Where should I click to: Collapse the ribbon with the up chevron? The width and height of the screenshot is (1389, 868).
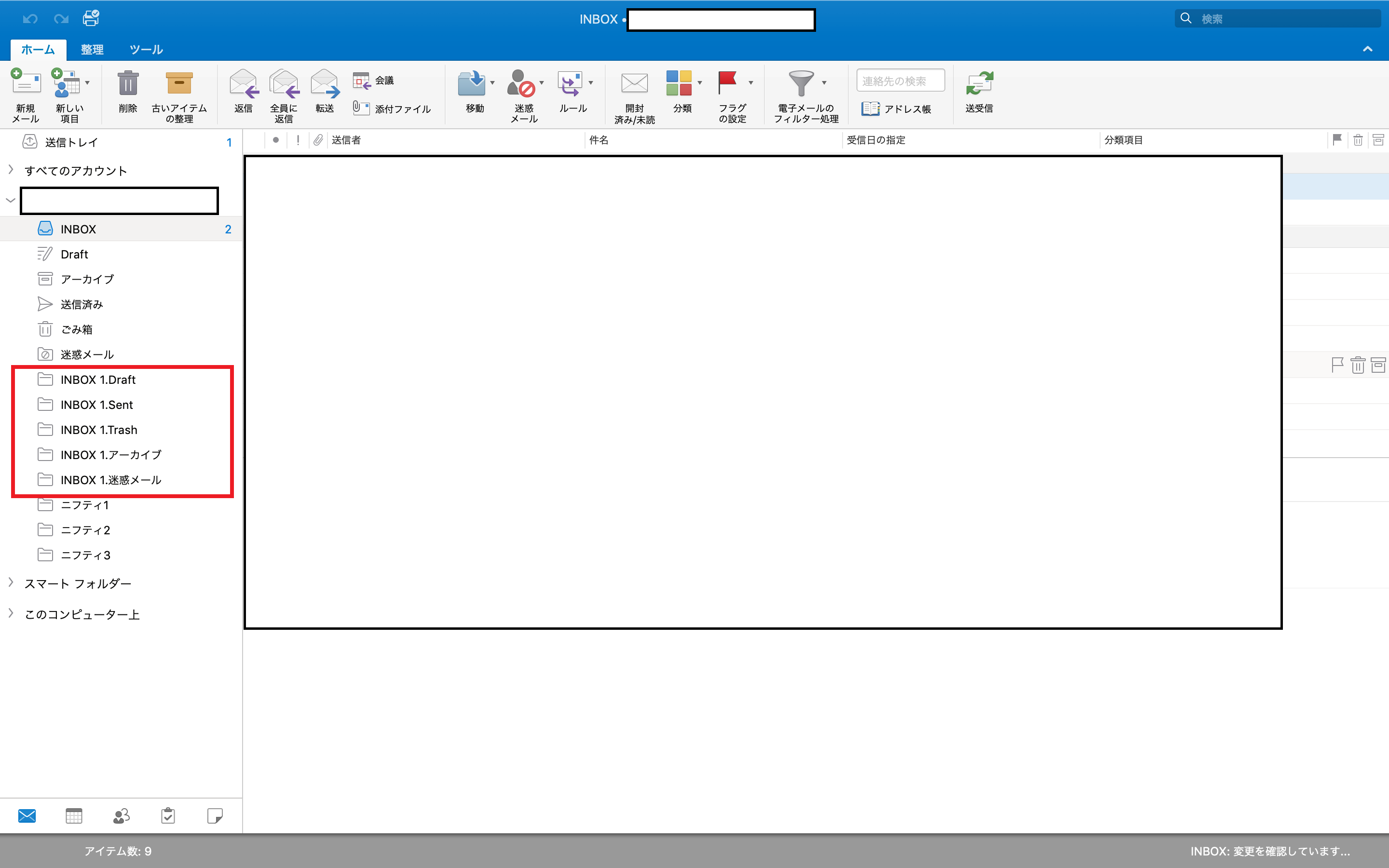(x=1368, y=49)
